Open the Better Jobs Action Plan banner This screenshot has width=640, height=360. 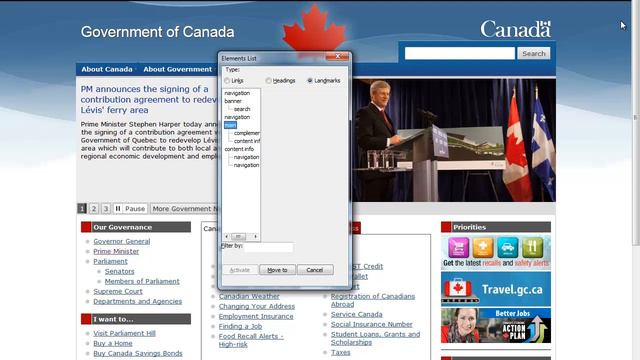coord(496,326)
